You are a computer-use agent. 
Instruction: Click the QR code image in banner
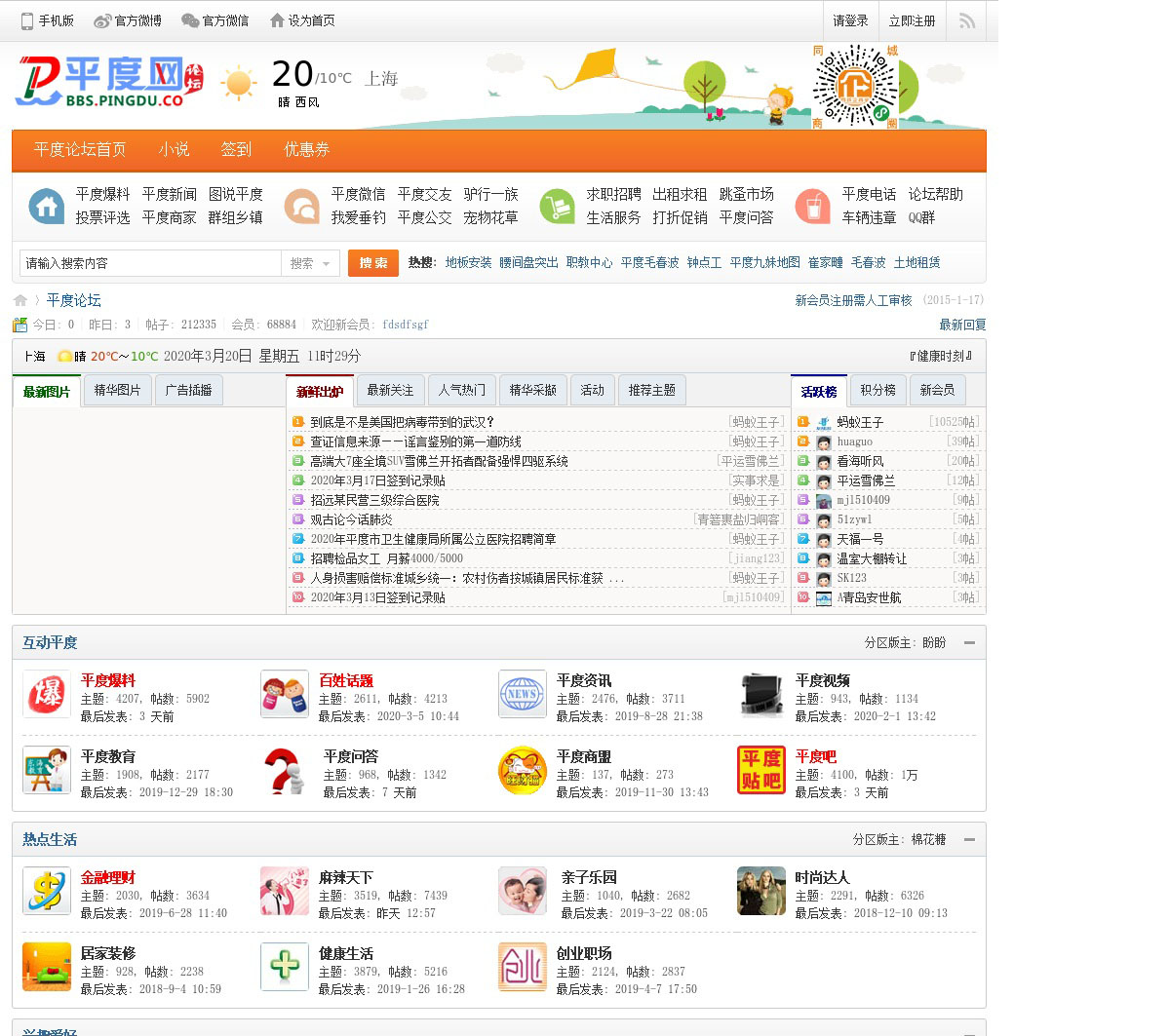tap(855, 88)
